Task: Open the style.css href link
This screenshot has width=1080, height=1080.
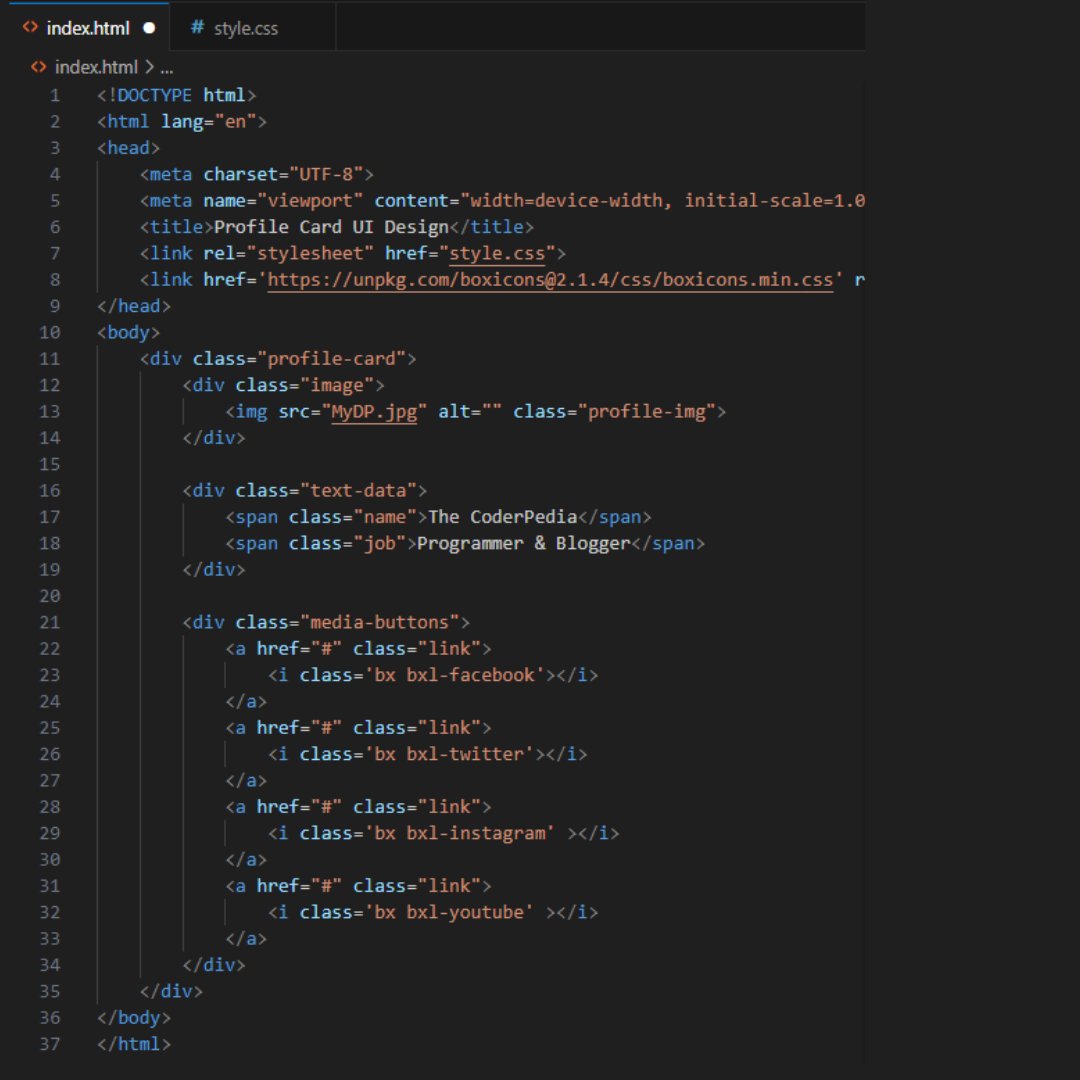Action: click(x=497, y=253)
